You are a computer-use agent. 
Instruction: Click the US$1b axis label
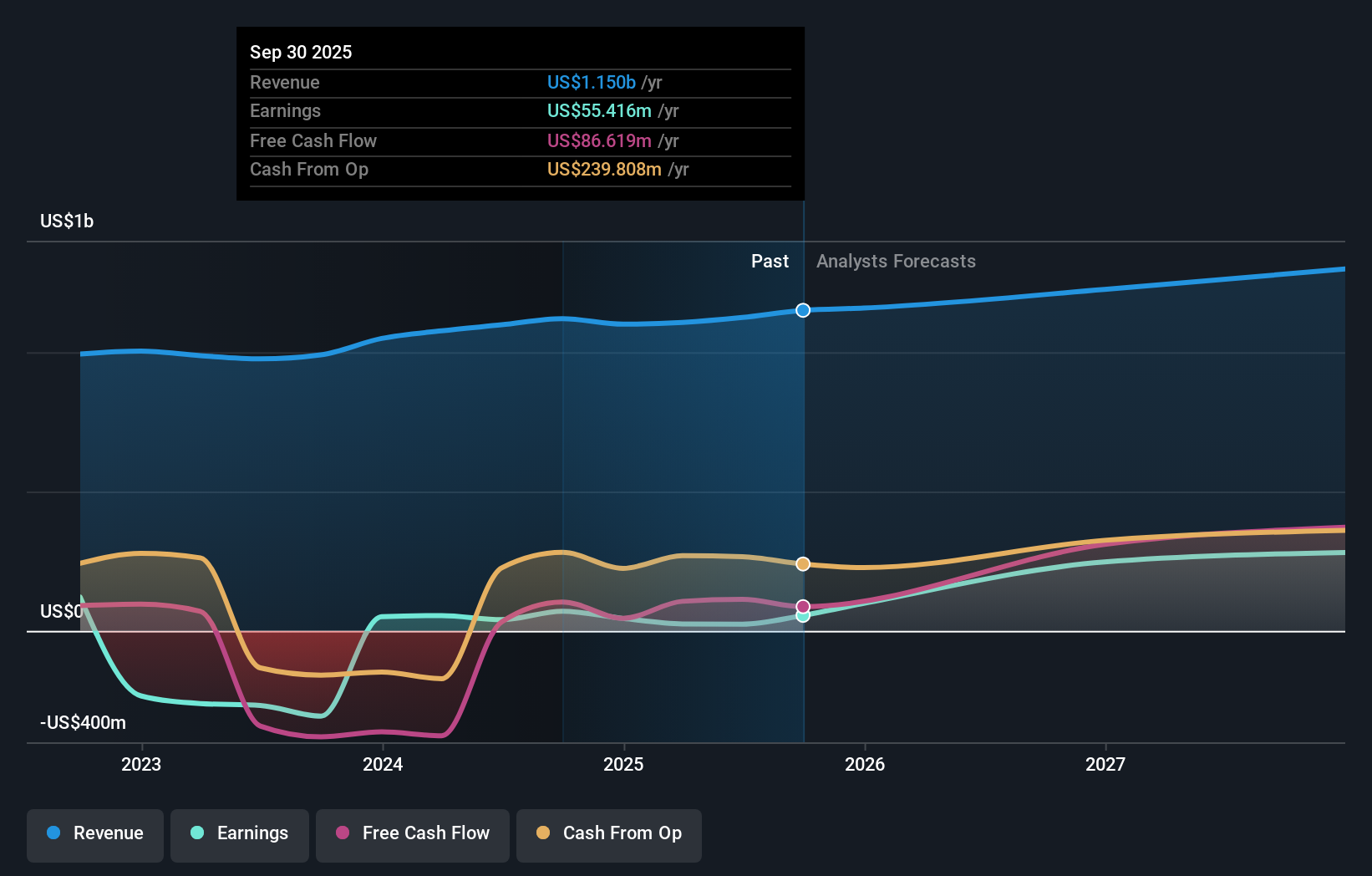(66, 221)
